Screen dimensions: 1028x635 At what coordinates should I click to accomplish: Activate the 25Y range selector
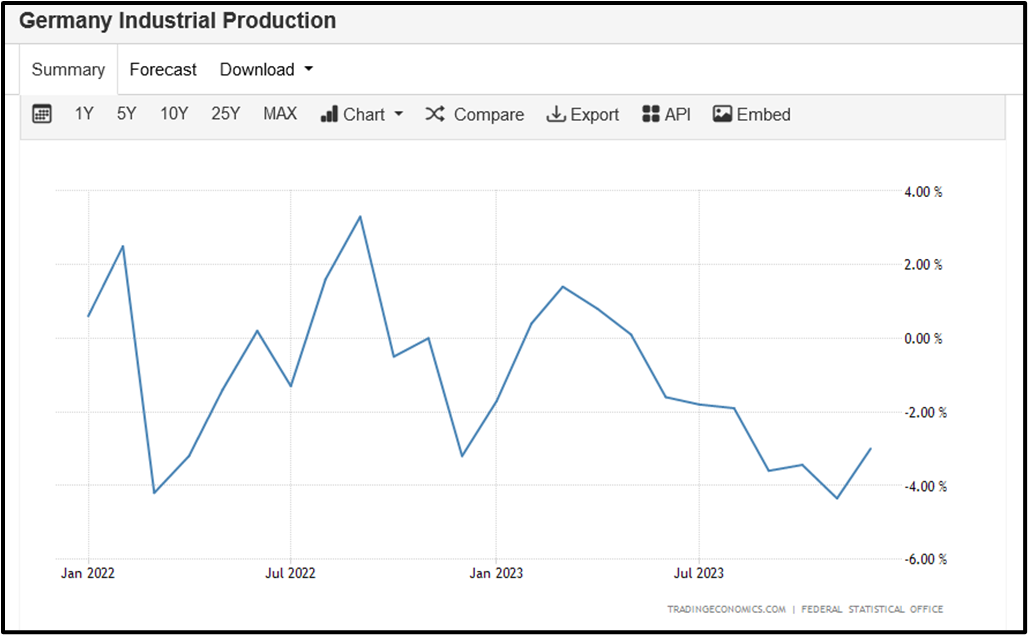(x=225, y=114)
